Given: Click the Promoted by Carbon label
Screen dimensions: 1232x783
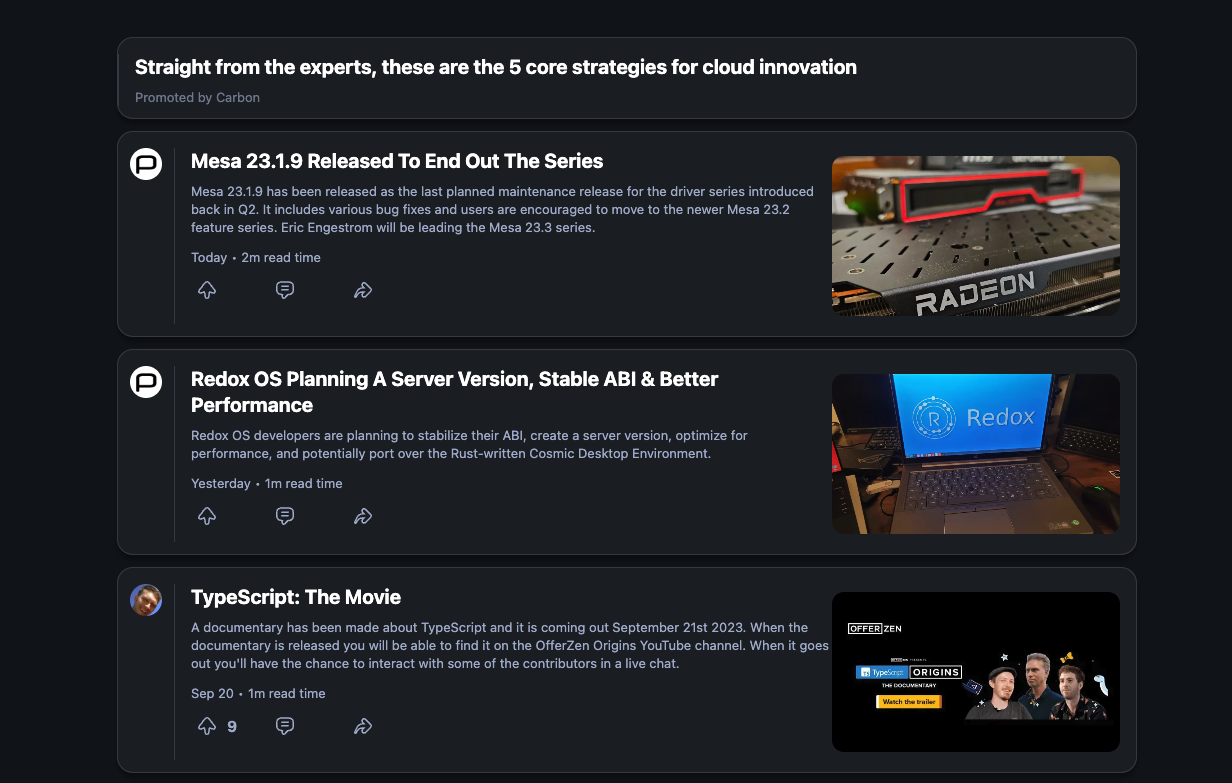Looking at the screenshot, I should click(x=197, y=97).
